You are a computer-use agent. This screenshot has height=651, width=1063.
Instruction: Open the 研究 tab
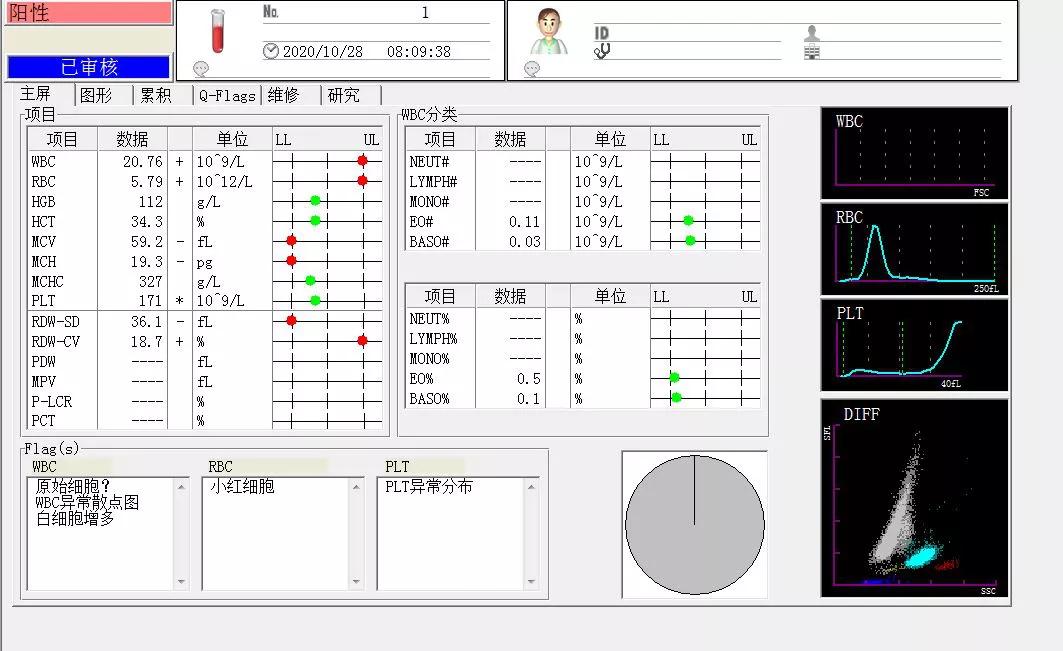click(x=345, y=95)
